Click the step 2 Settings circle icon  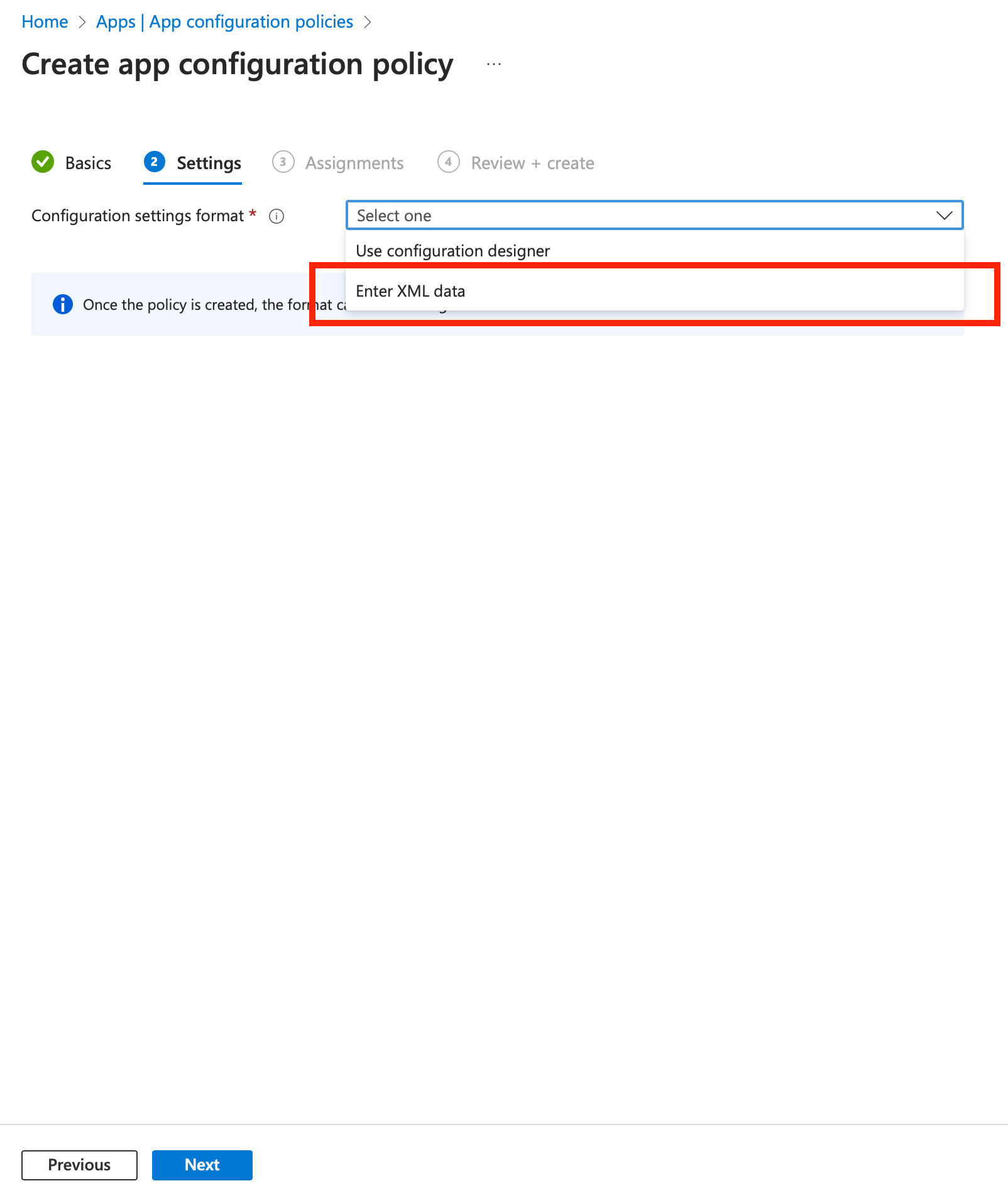[x=154, y=162]
